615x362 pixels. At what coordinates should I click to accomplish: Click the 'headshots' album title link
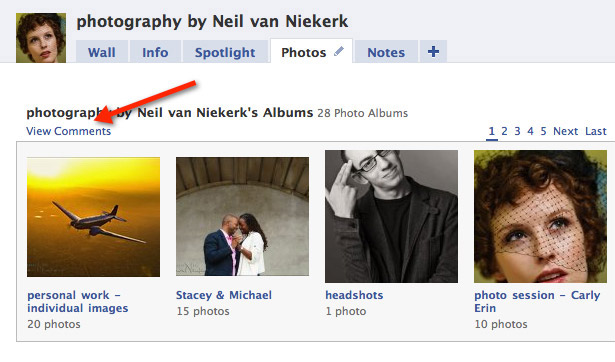[354, 295]
